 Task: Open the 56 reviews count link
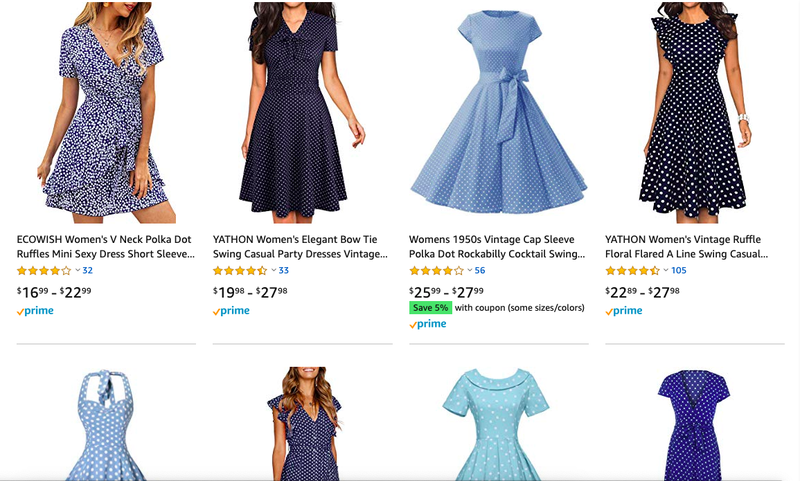tap(480, 270)
